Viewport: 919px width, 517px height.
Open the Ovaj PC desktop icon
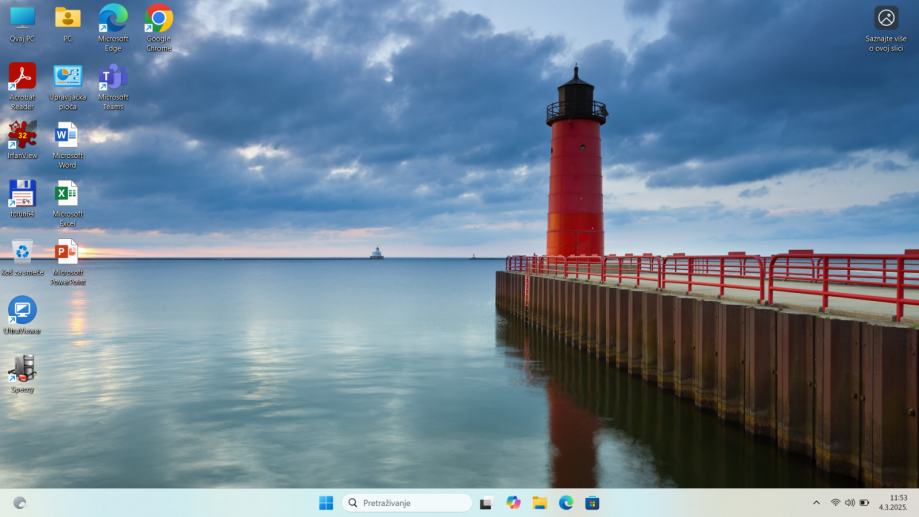22,23
